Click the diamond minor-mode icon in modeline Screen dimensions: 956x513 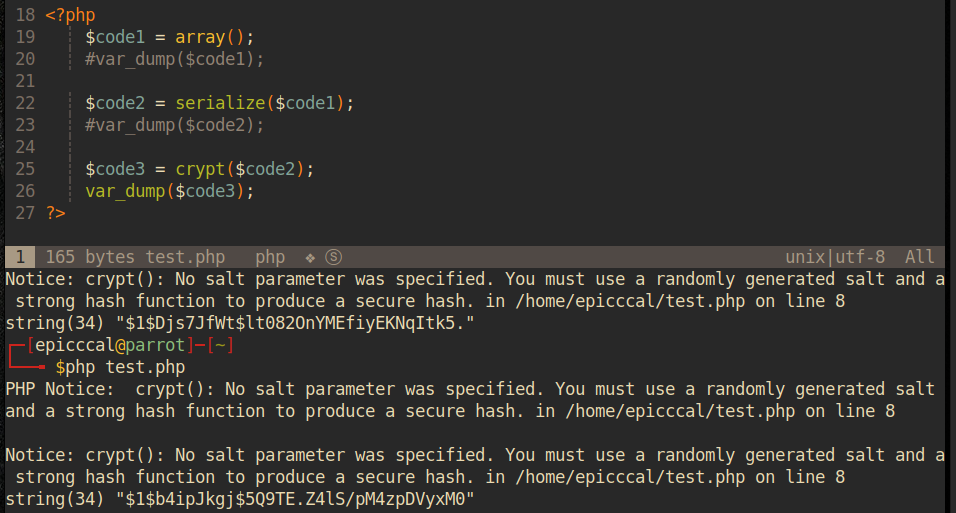coord(310,257)
